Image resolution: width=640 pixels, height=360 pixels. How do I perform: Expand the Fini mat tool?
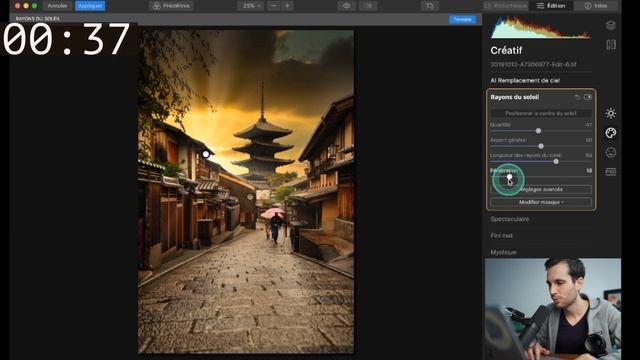coord(501,236)
